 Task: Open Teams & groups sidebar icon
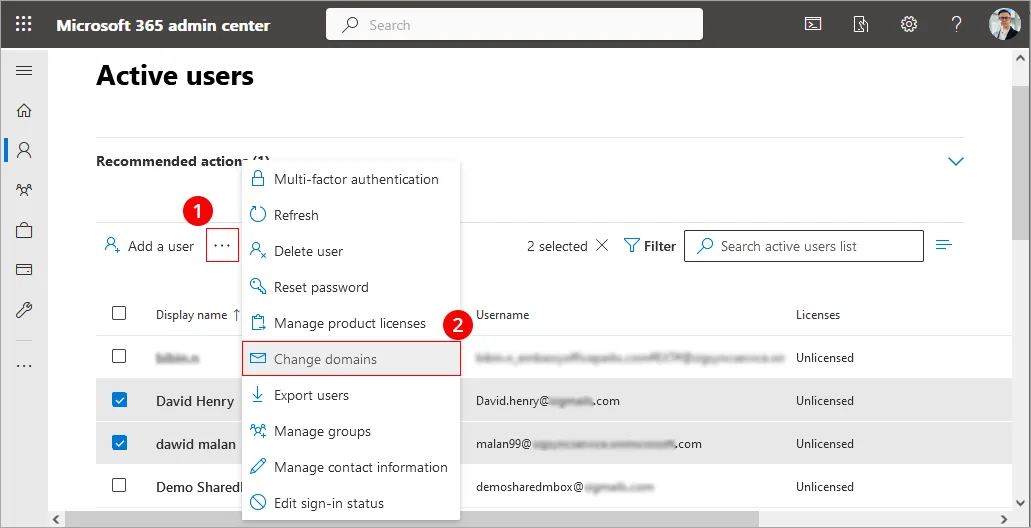coord(24,190)
